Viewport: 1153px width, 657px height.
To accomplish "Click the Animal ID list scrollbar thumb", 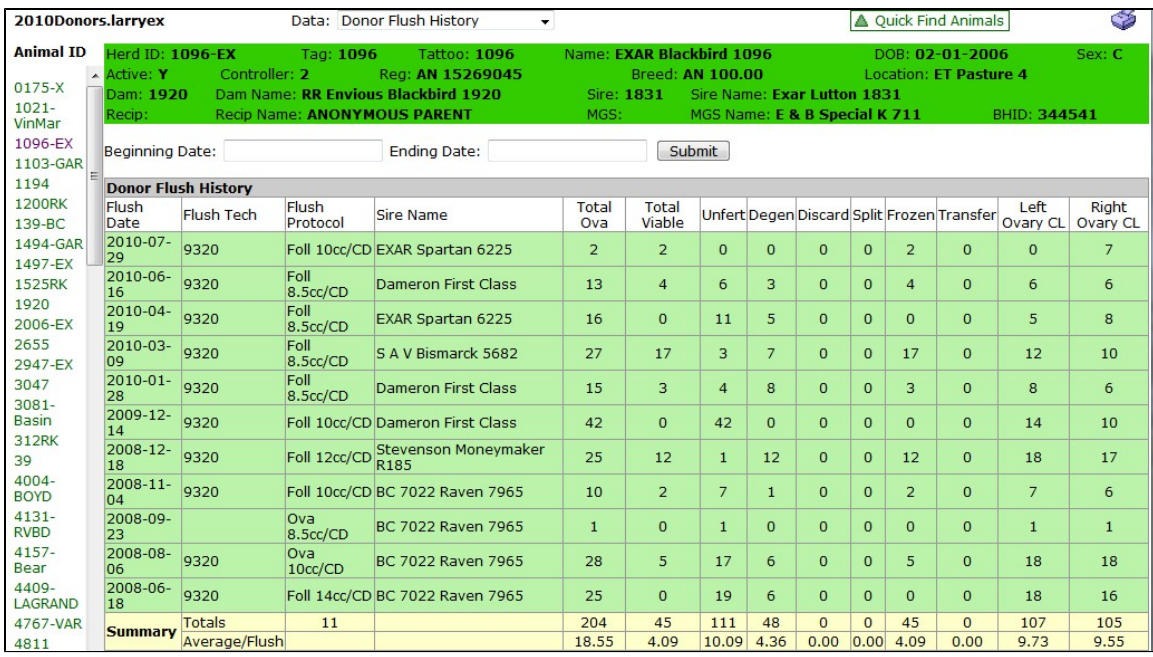I will click(95, 175).
